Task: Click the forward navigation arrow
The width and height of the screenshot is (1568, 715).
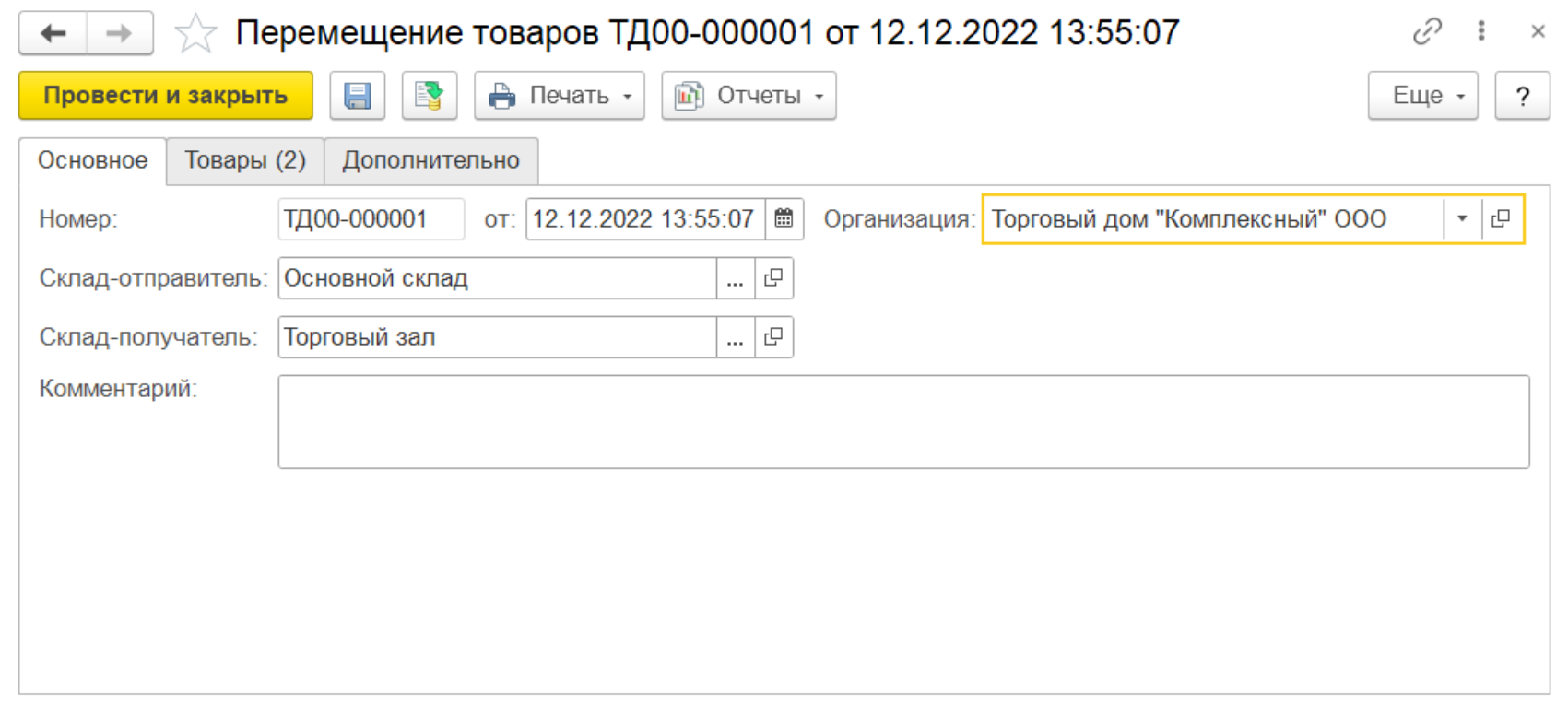Action: point(120,34)
